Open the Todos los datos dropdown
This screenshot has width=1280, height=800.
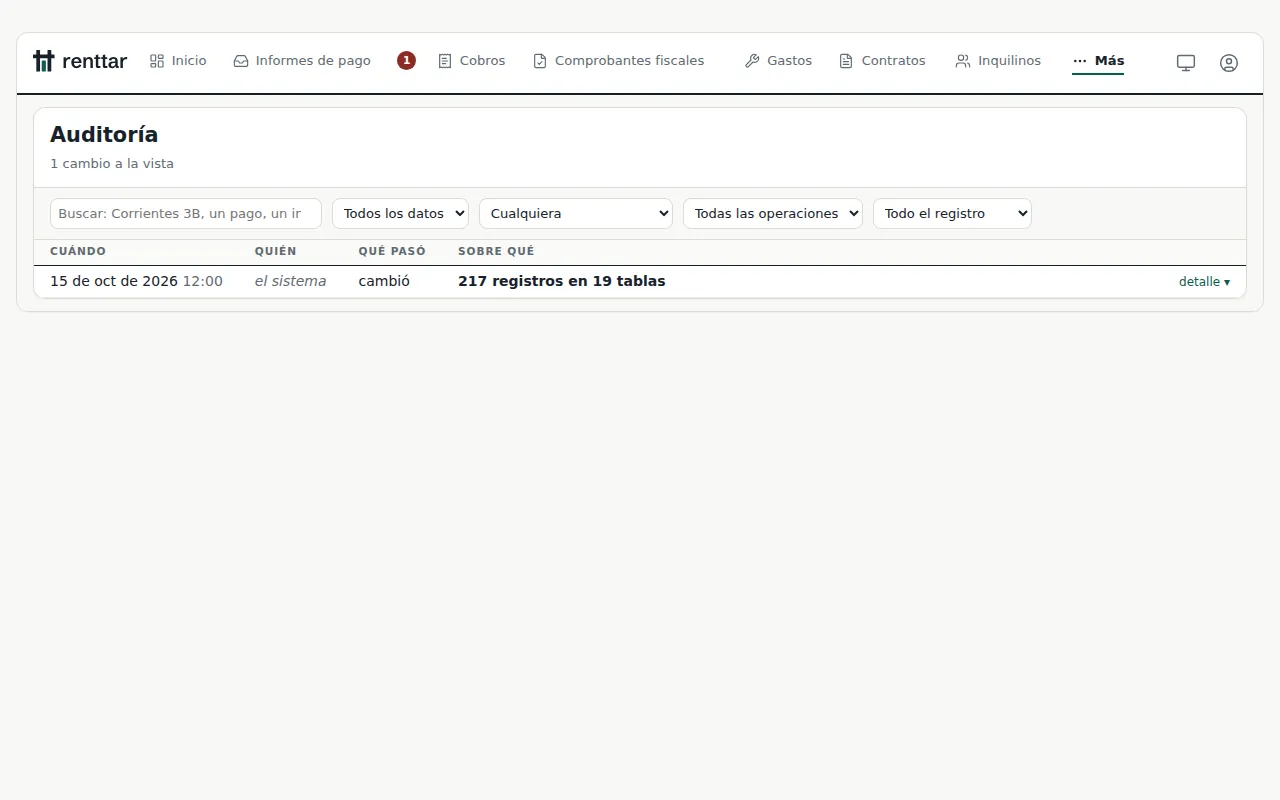click(400, 213)
